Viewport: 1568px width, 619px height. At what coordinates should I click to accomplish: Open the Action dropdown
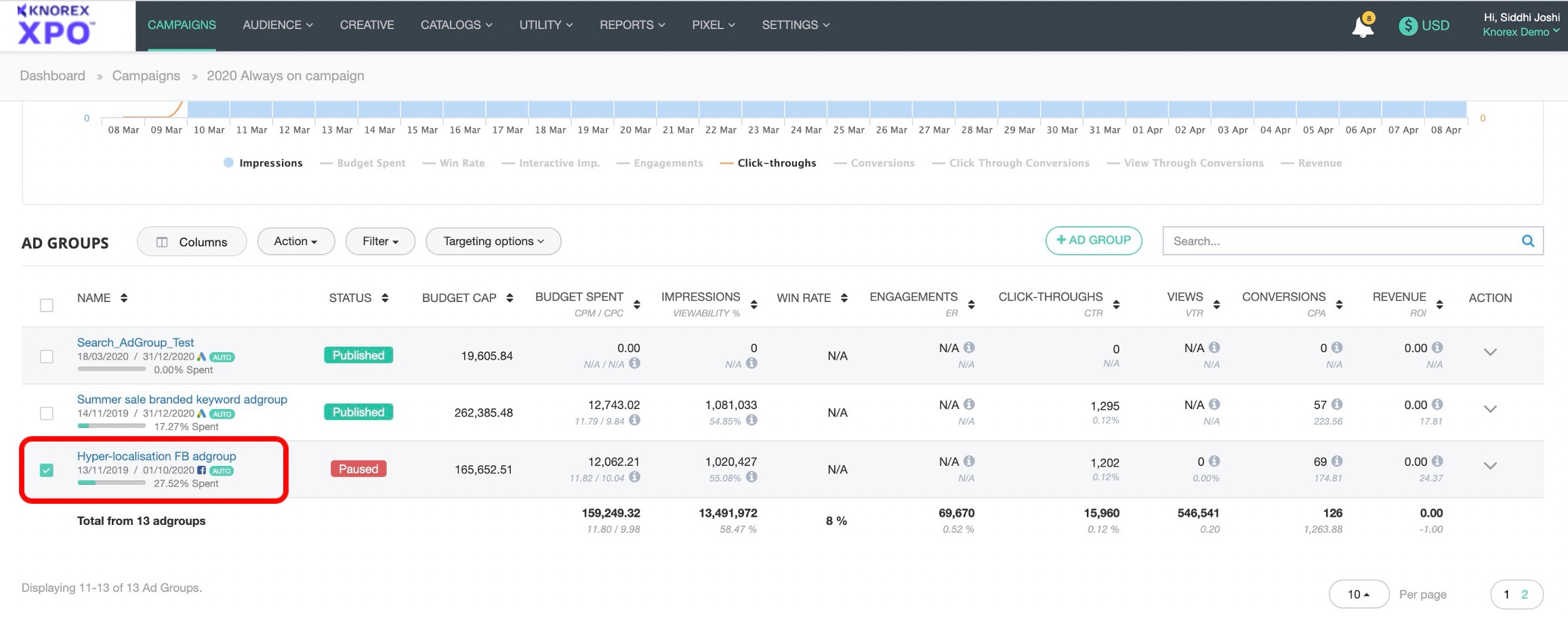click(296, 241)
